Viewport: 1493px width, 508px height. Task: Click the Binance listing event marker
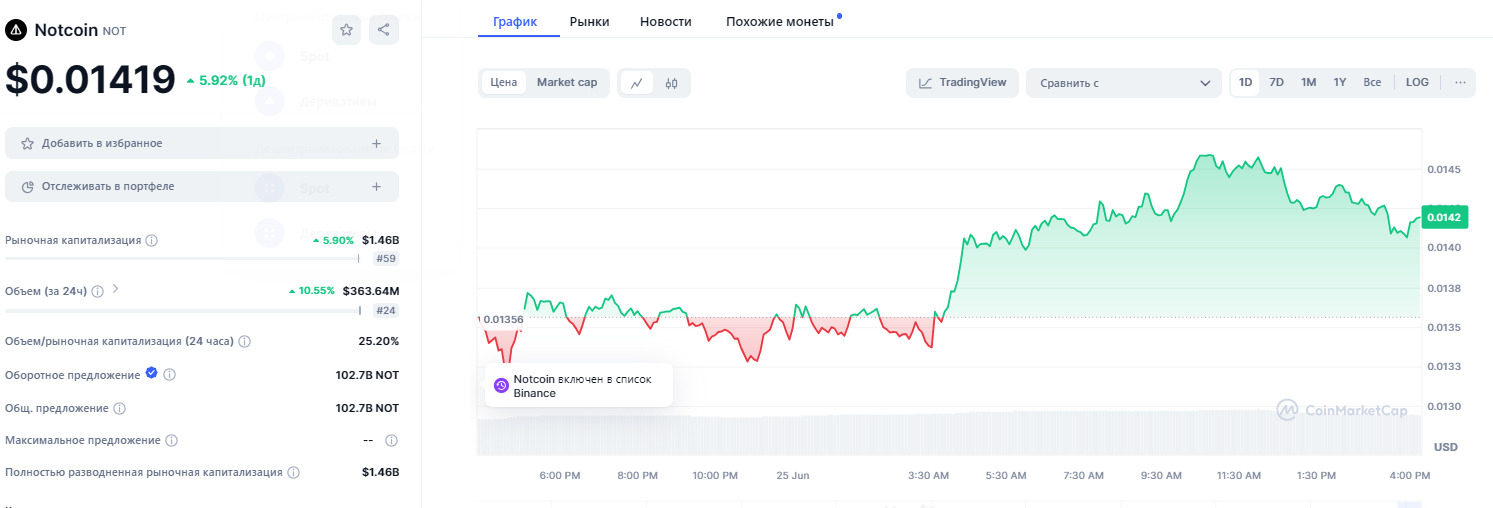click(501, 385)
